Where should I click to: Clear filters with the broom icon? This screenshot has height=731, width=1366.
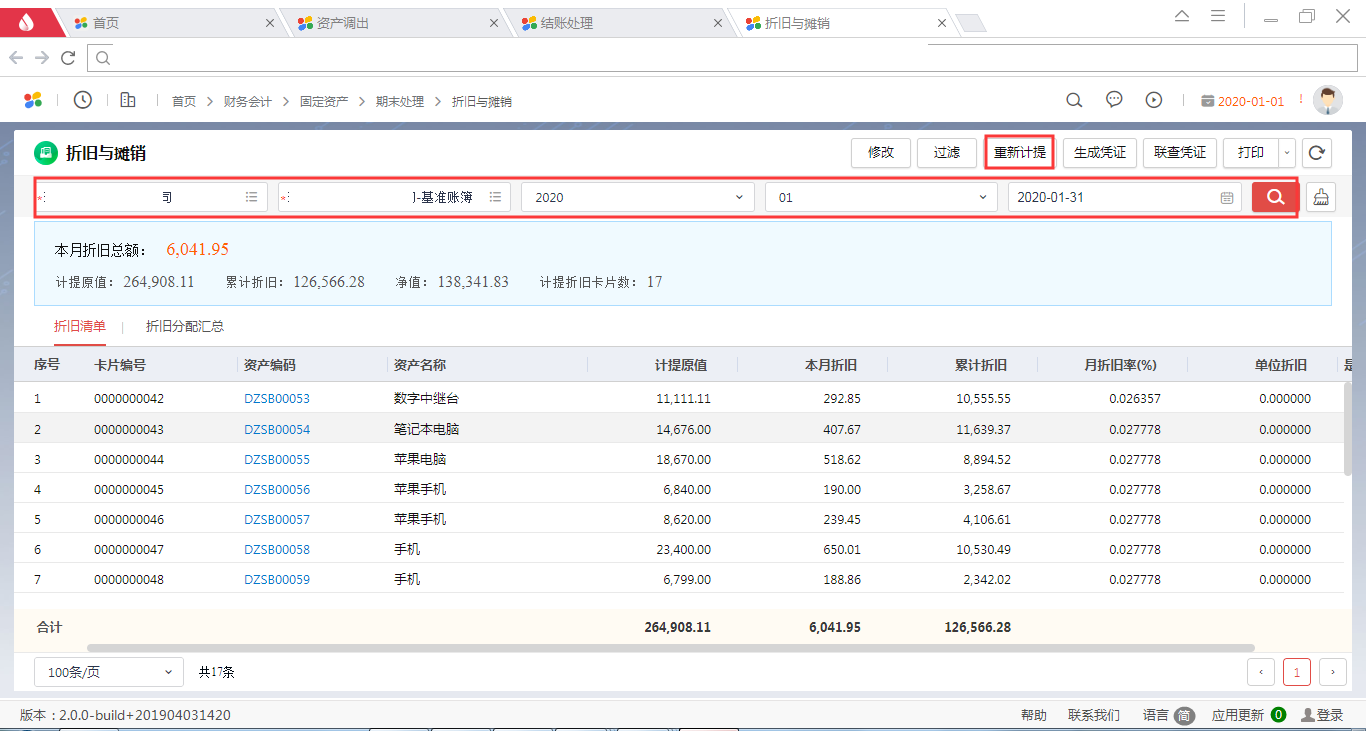1321,197
